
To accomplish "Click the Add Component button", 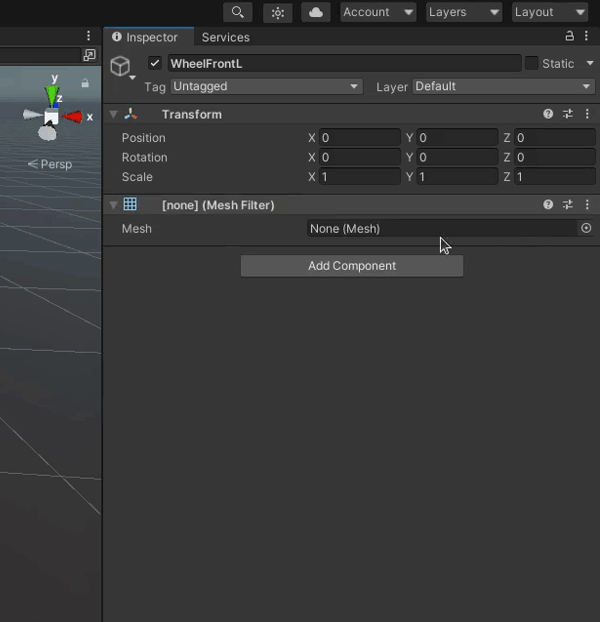I will [352, 266].
